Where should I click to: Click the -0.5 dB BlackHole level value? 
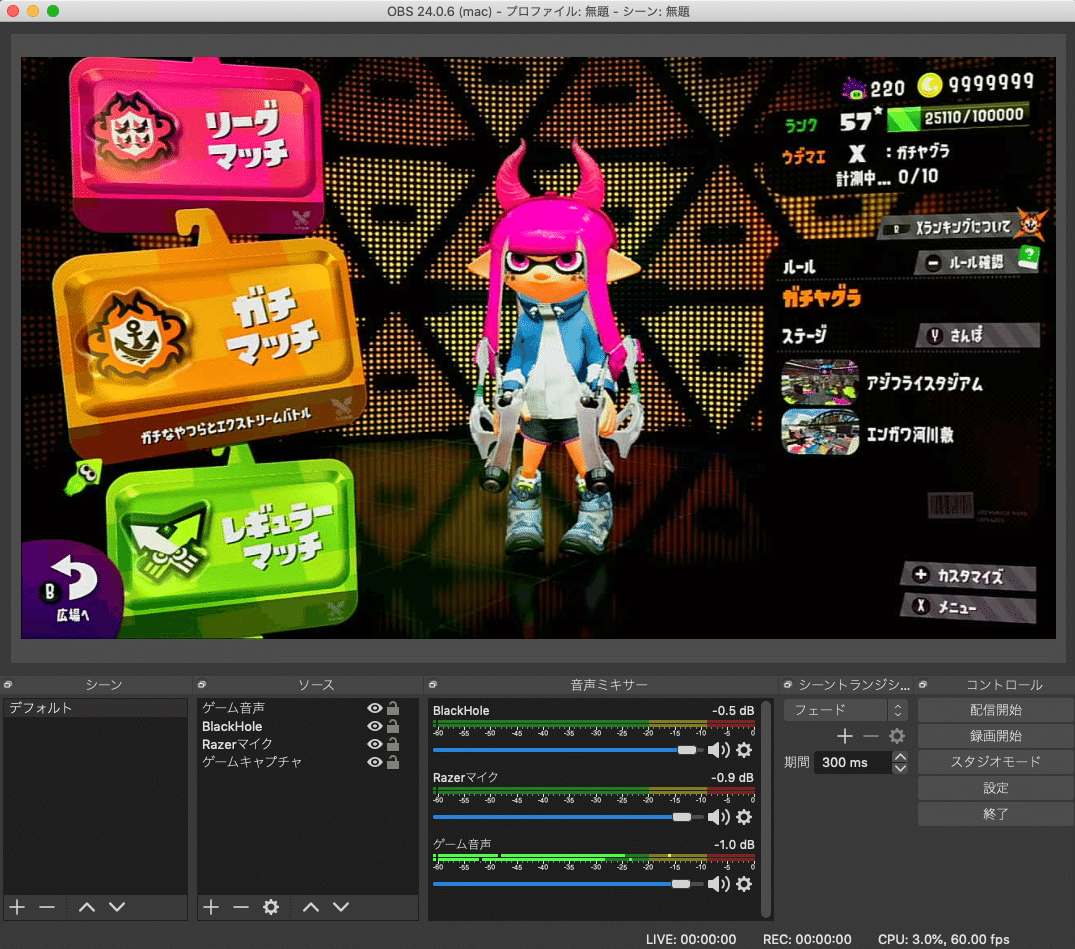coord(733,710)
